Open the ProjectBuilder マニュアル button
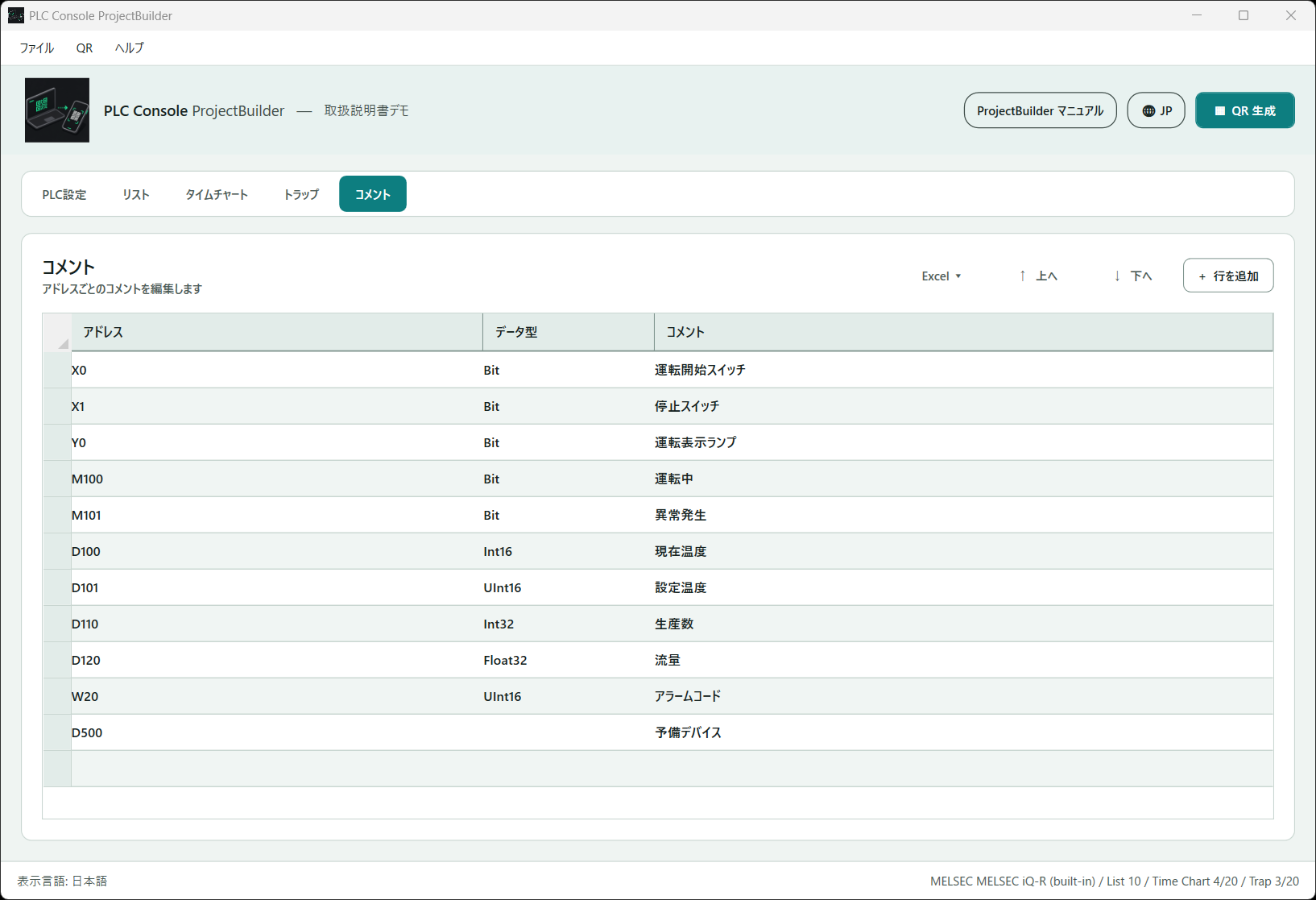The width and height of the screenshot is (1316, 900). [x=1040, y=110]
